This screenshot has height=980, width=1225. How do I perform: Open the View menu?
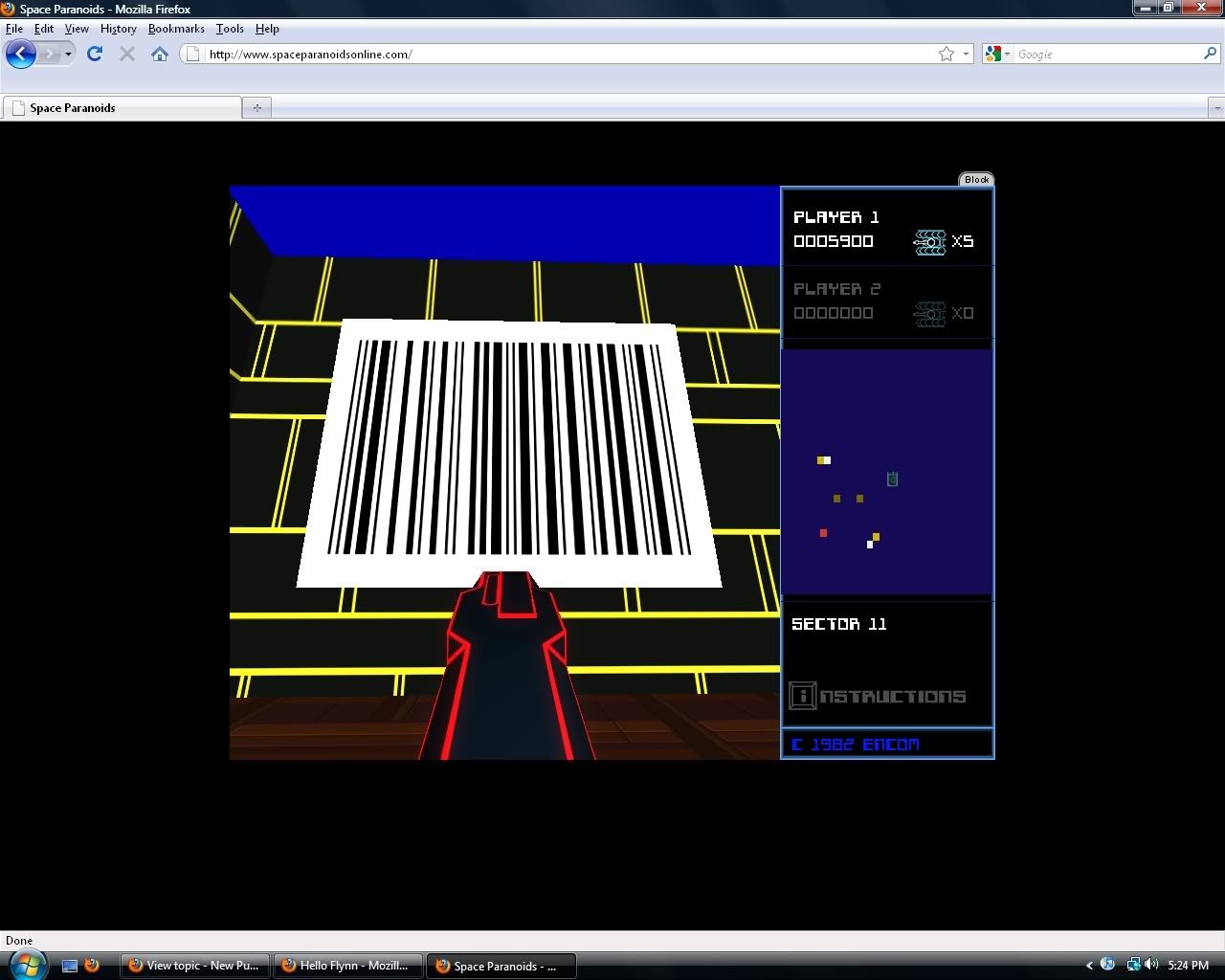[x=77, y=29]
